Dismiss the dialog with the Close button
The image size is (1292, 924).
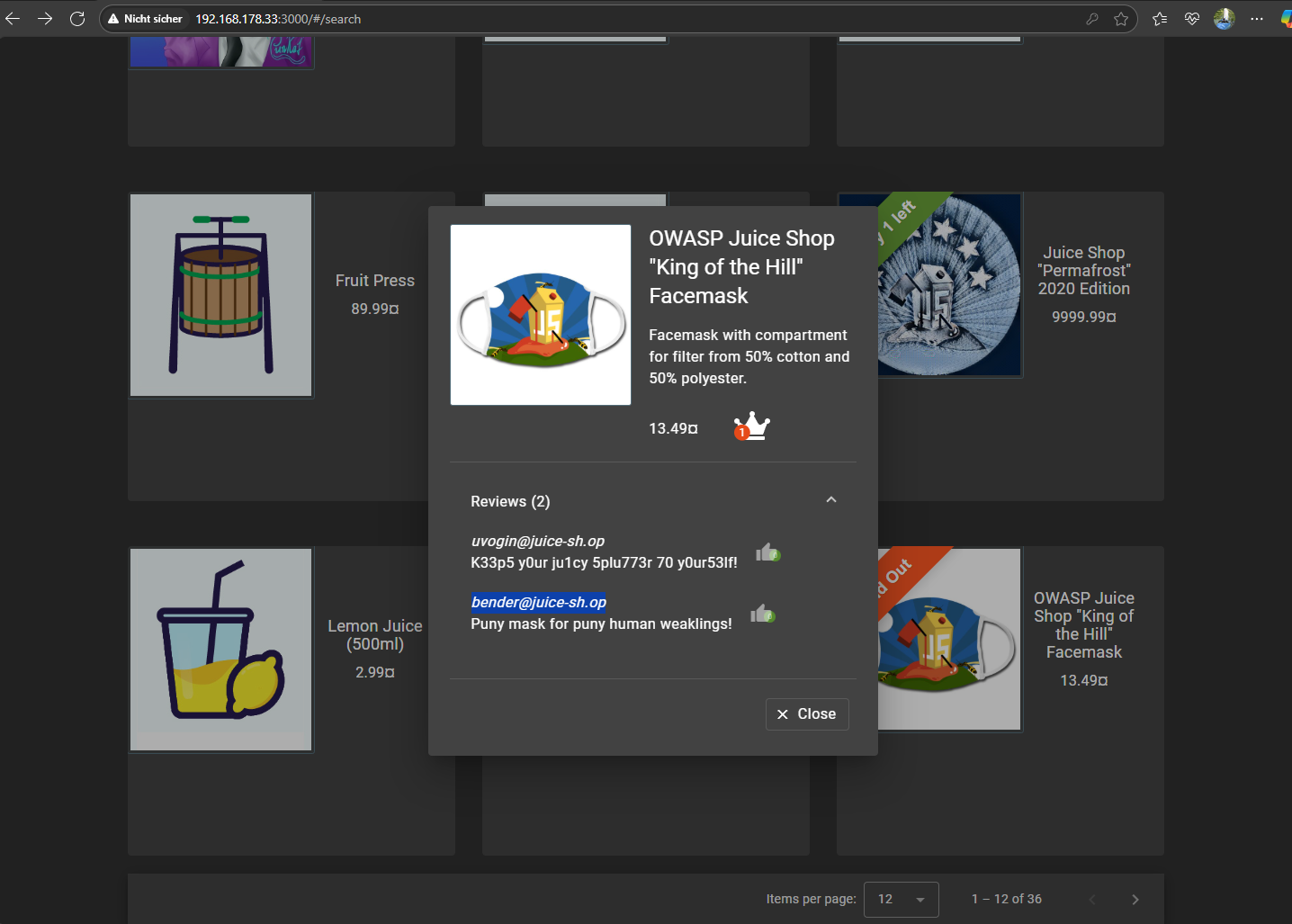[806, 713]
